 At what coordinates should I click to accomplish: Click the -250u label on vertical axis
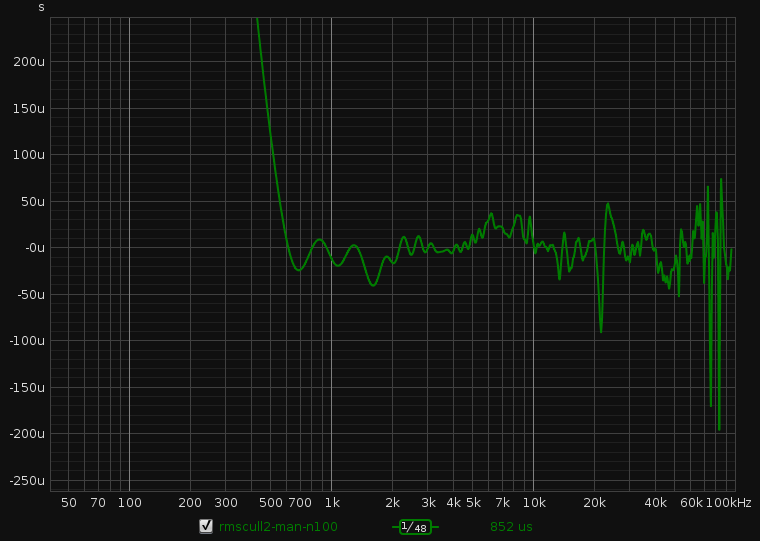tap(27, 480)
